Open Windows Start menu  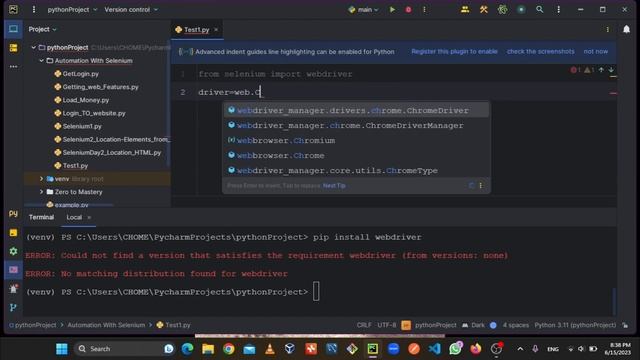click(x=62, y=349)
